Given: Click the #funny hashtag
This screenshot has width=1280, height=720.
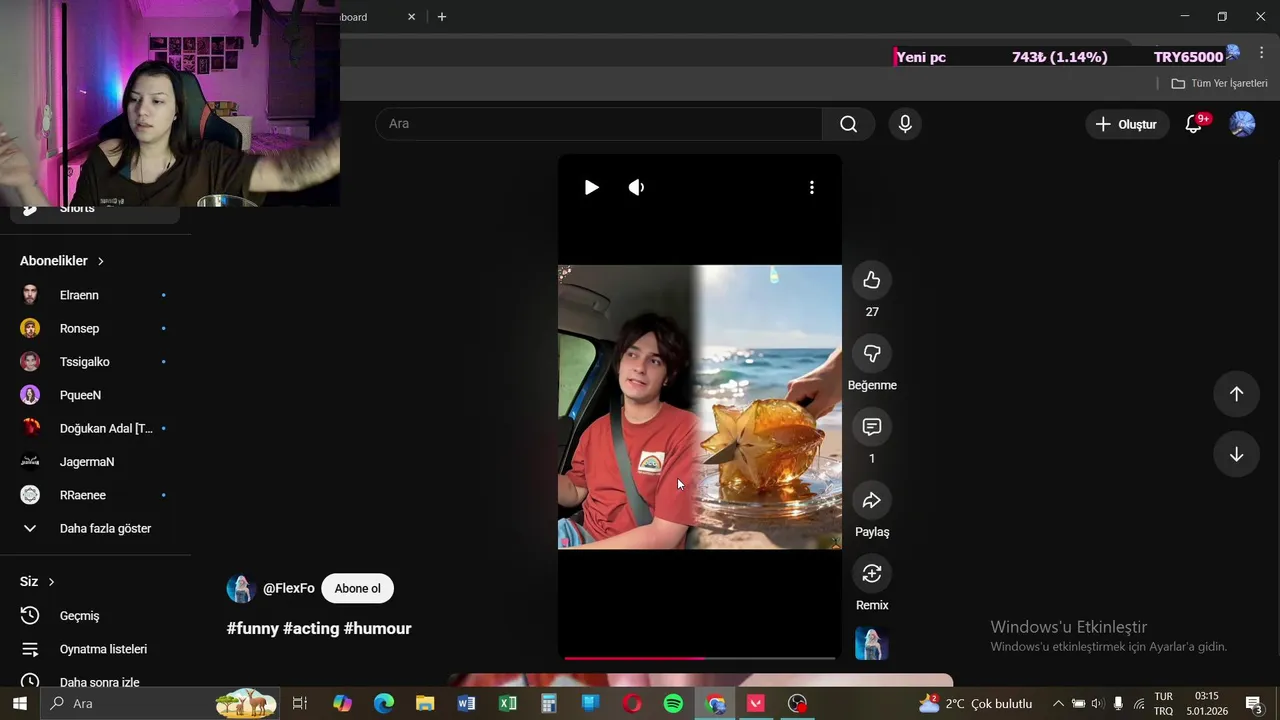Looking at the screenshot, I should (252, 628).
